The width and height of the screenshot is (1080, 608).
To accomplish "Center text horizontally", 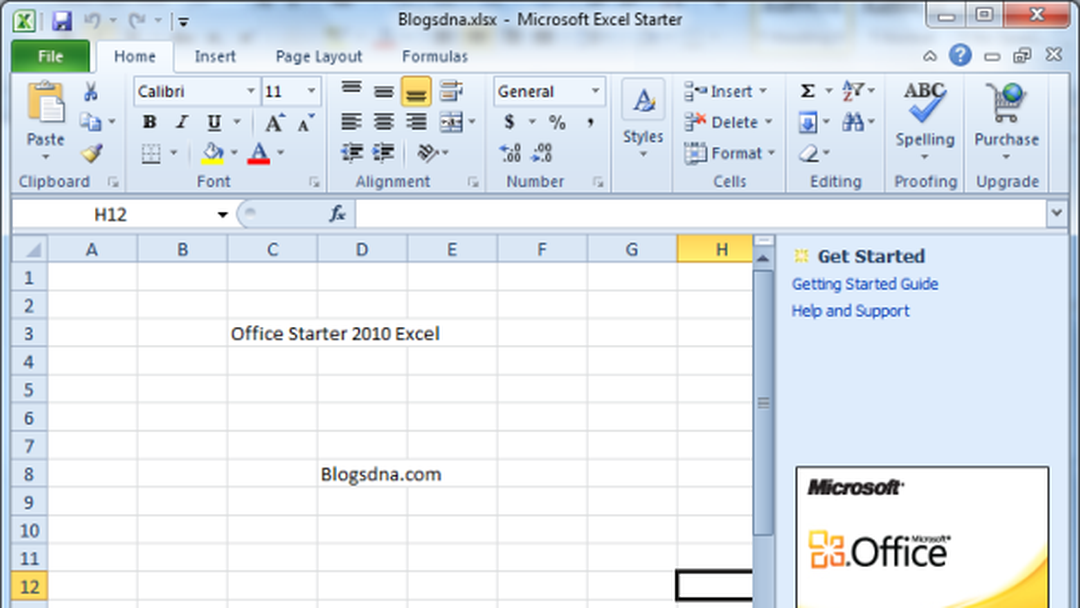I will coord(384,122).
